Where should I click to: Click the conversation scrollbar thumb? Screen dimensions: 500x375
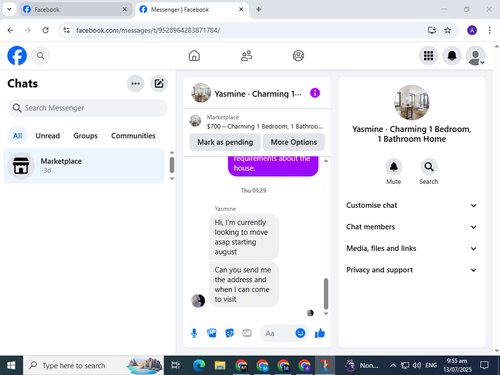pos(326,294)
